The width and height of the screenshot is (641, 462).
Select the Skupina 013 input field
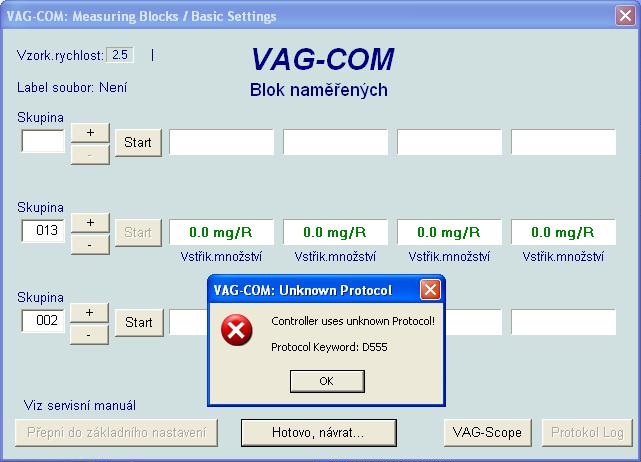coord(43,231)
